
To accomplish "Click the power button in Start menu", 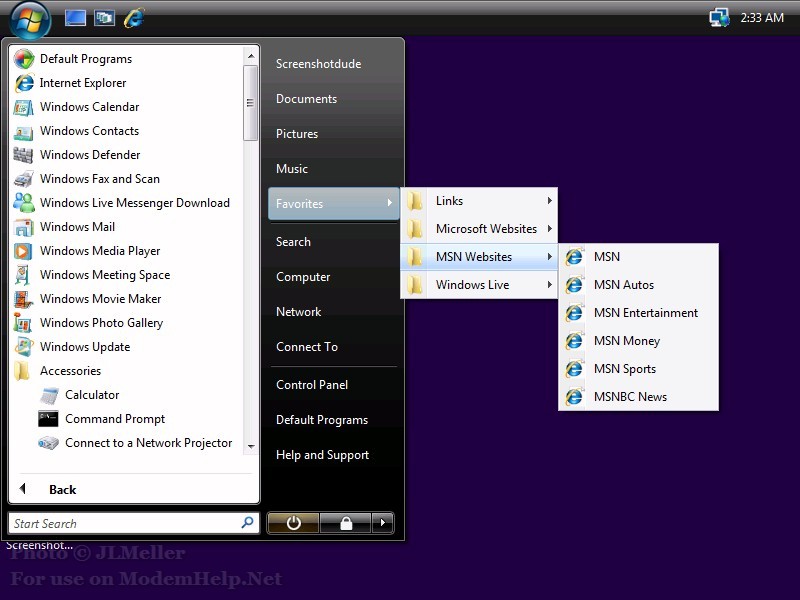I will (293, 523).
